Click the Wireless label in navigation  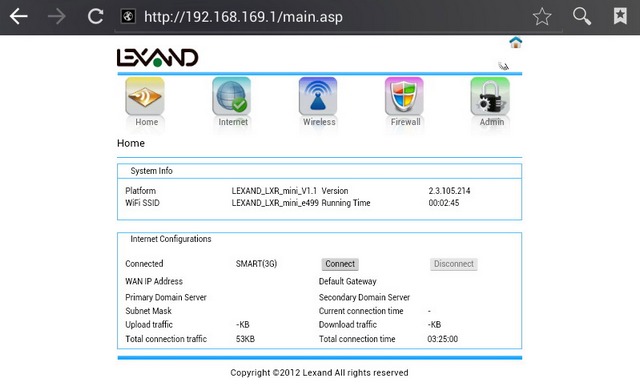pos(319,122)
